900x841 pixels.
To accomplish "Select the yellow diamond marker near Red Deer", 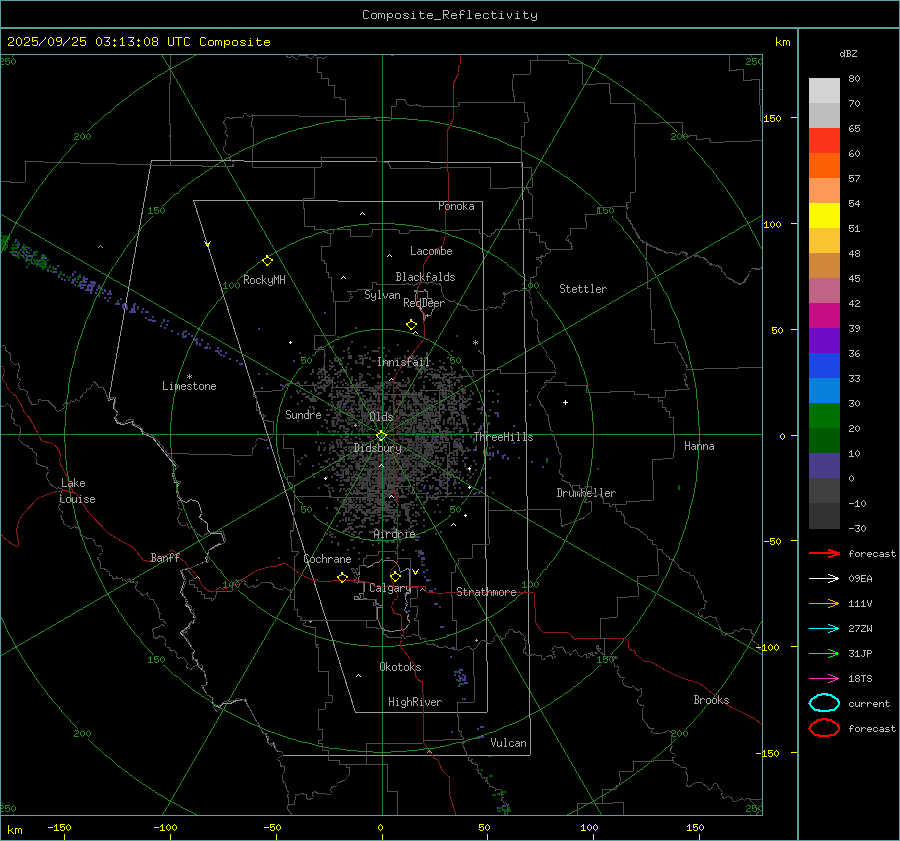I will point(411,325).
